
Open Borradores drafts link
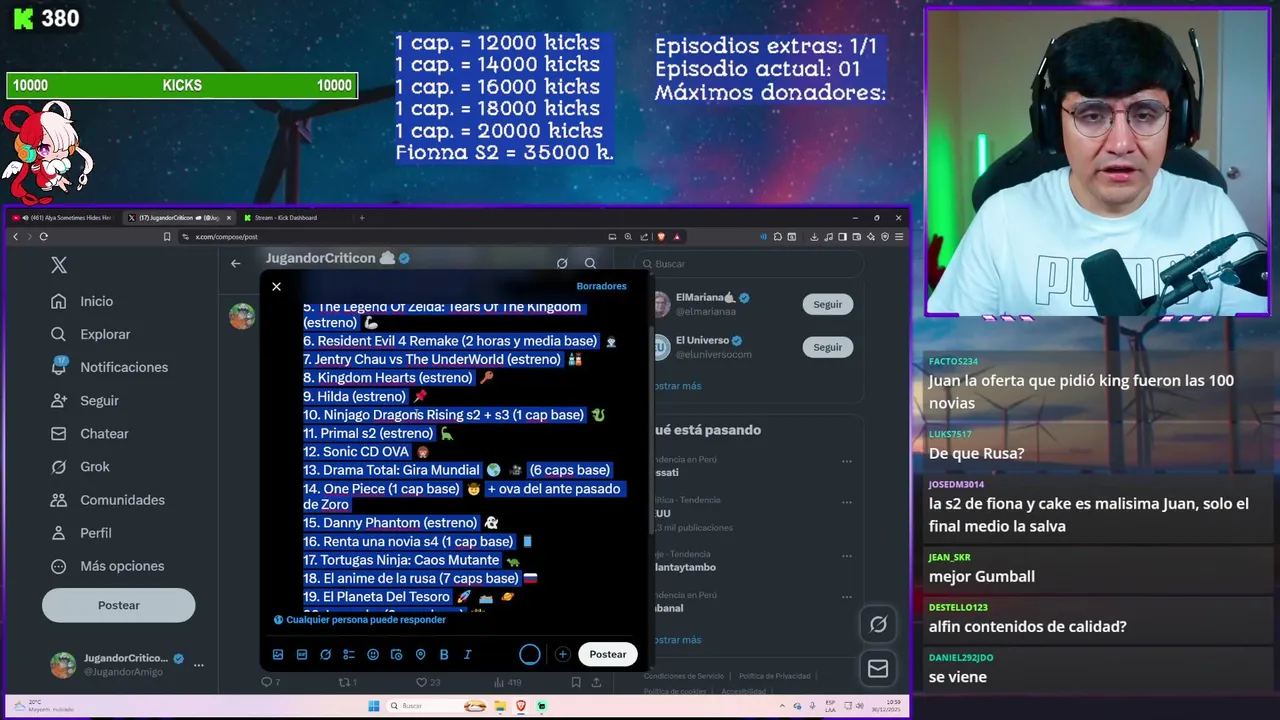point(601,286)
